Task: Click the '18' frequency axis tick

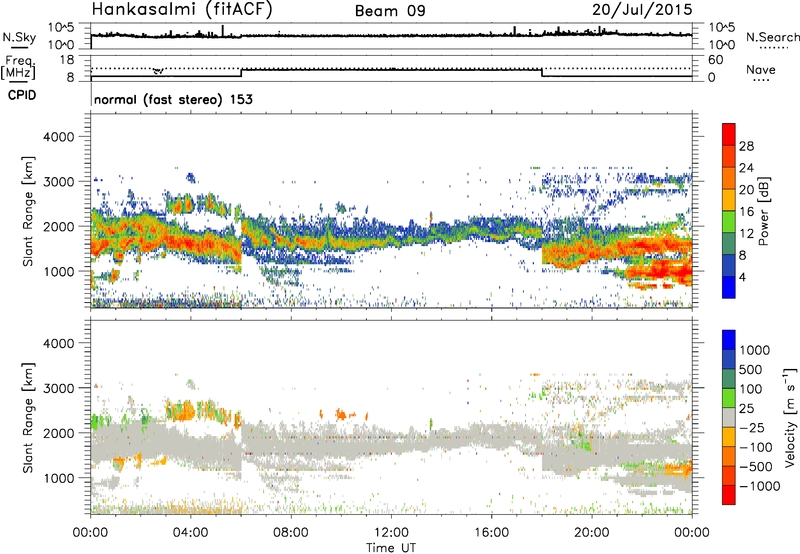Action: point(67,60)
